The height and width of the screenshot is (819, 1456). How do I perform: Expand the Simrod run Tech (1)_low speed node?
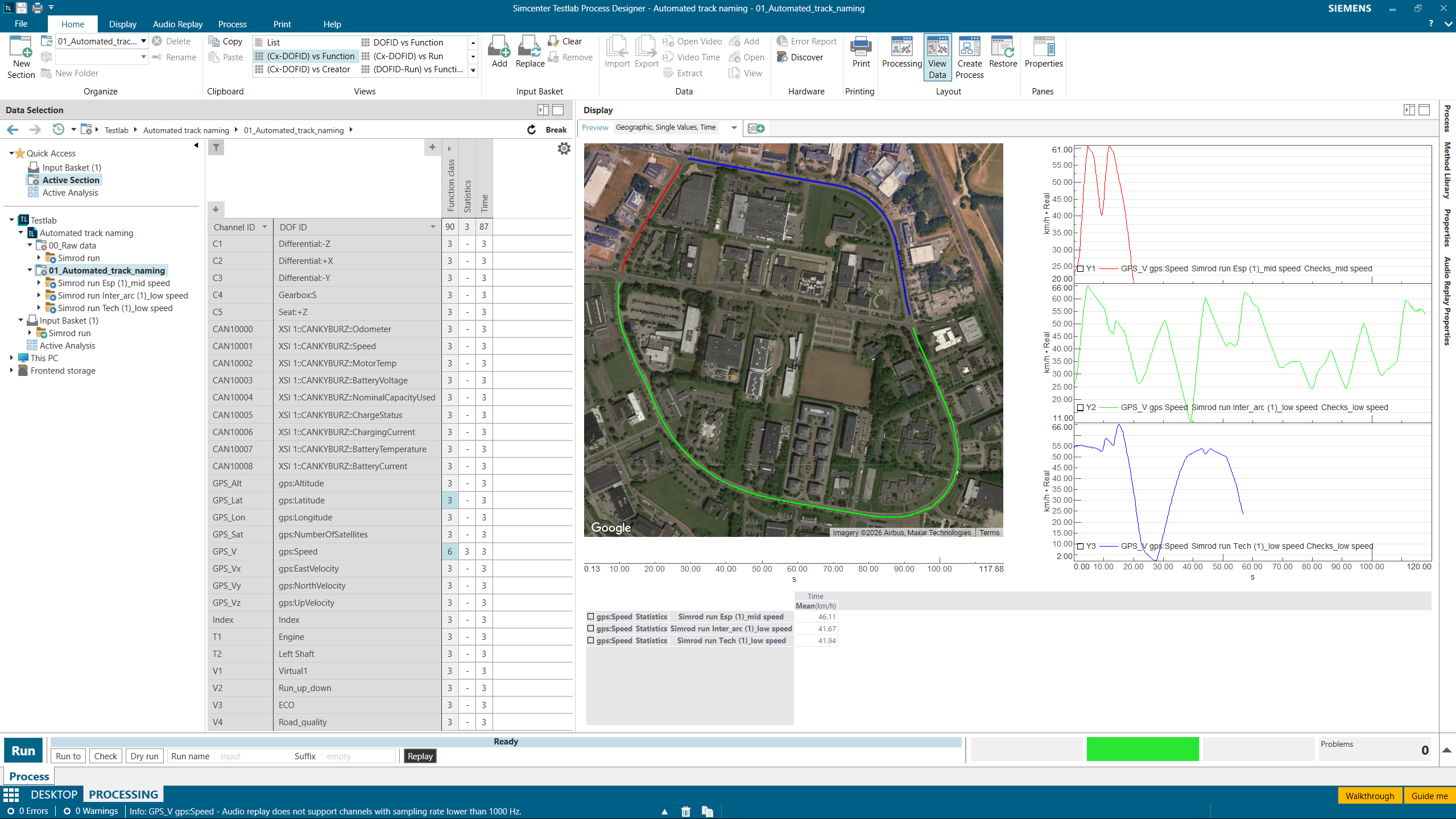click(x=39, y=308)
